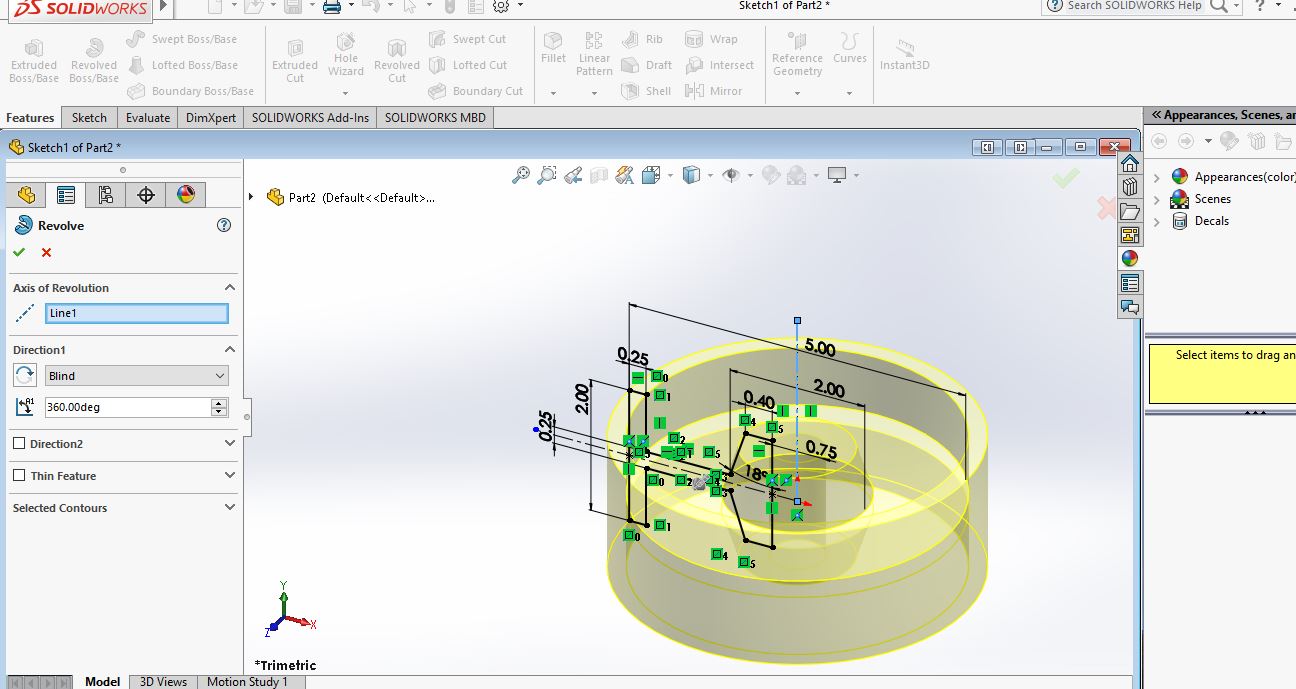Select the Swept Boss/Base tool
The width and height of the screenshot is (1296, 689).
point(182,39)
